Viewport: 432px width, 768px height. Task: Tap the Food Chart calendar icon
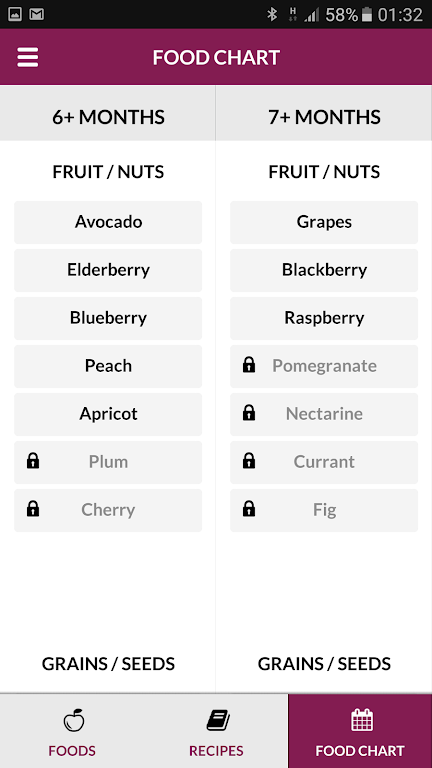pyautogui.click(x=362, y=720)
